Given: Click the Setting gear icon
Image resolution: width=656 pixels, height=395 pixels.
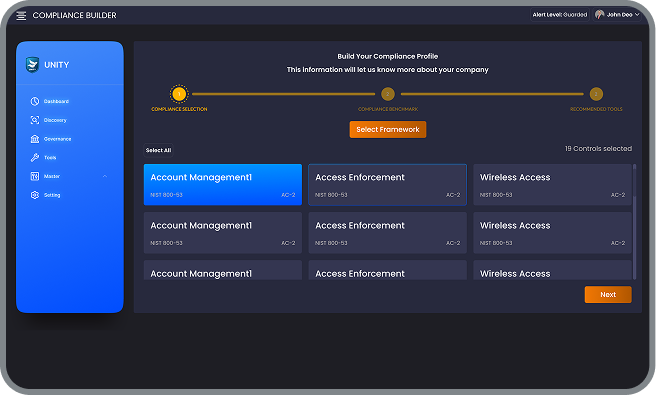Looking at the screenshot, I should click(x=35, y=195).
